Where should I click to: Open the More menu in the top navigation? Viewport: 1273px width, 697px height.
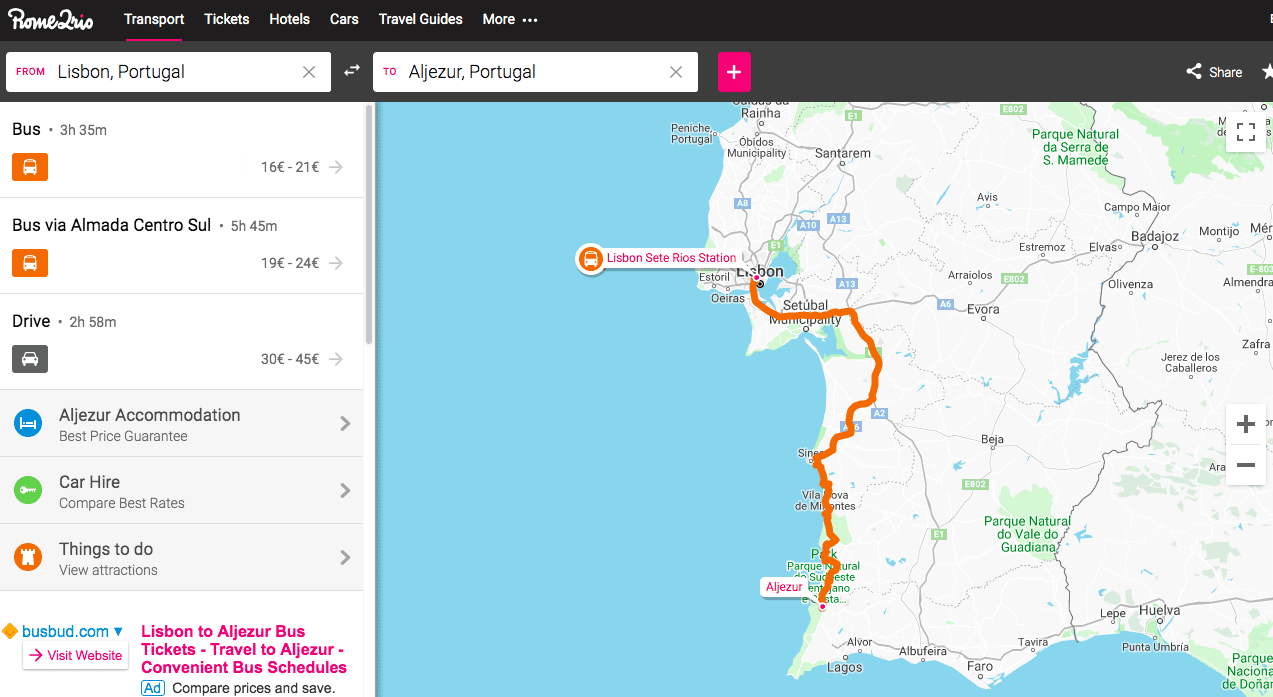(510, 19)
